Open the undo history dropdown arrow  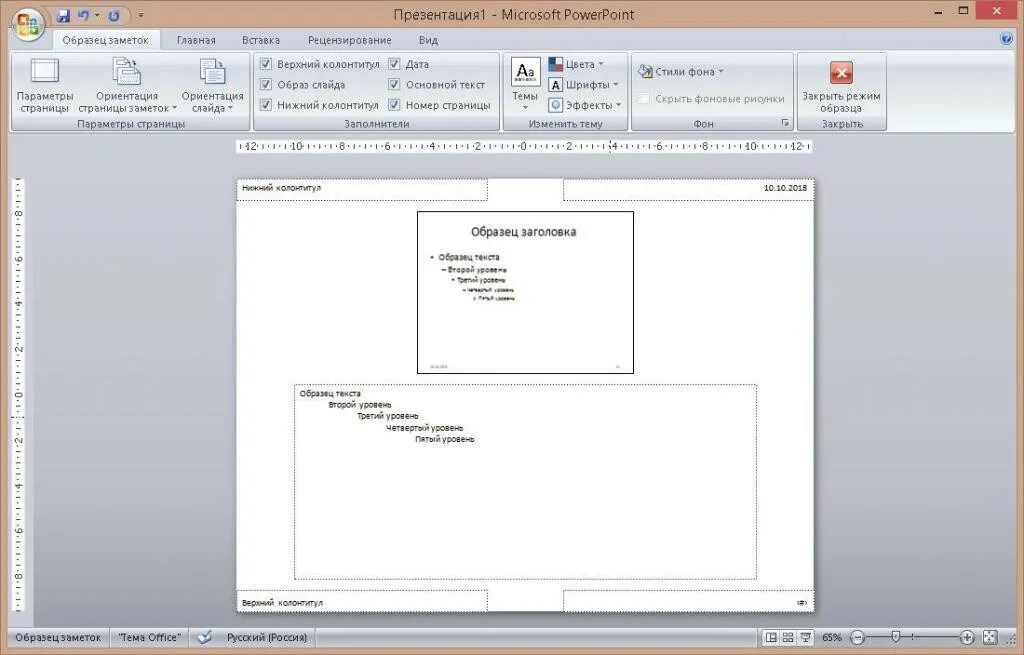[x=97, y=15]
